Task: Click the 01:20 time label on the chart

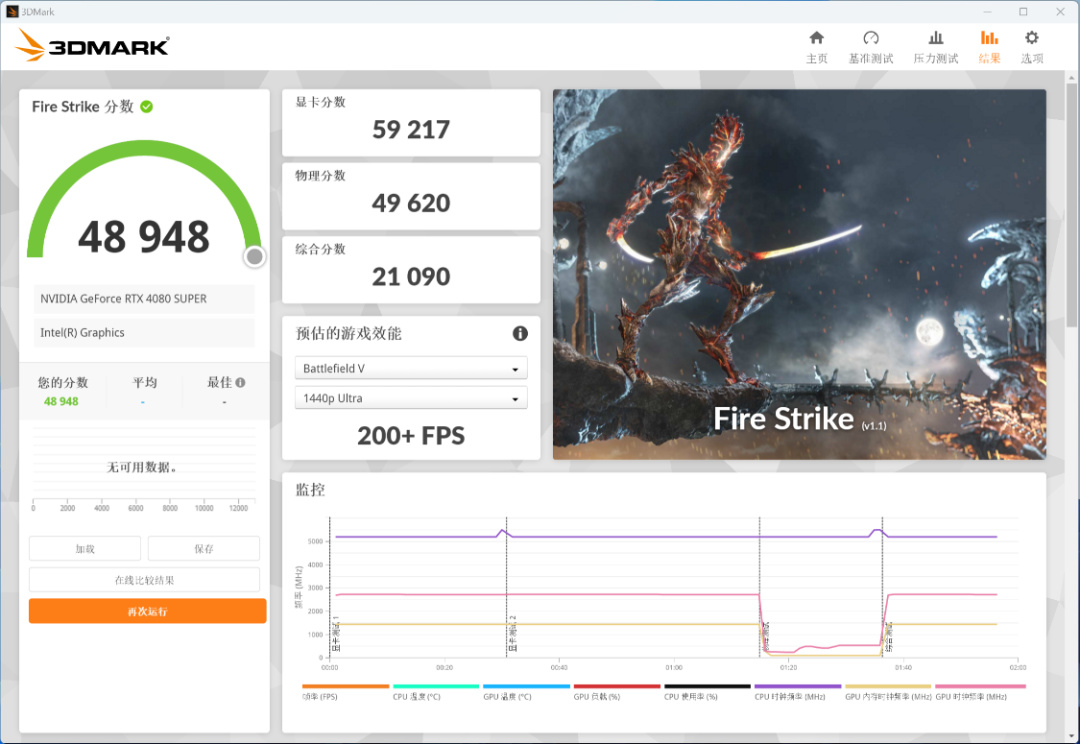Action: pos(789,668)
